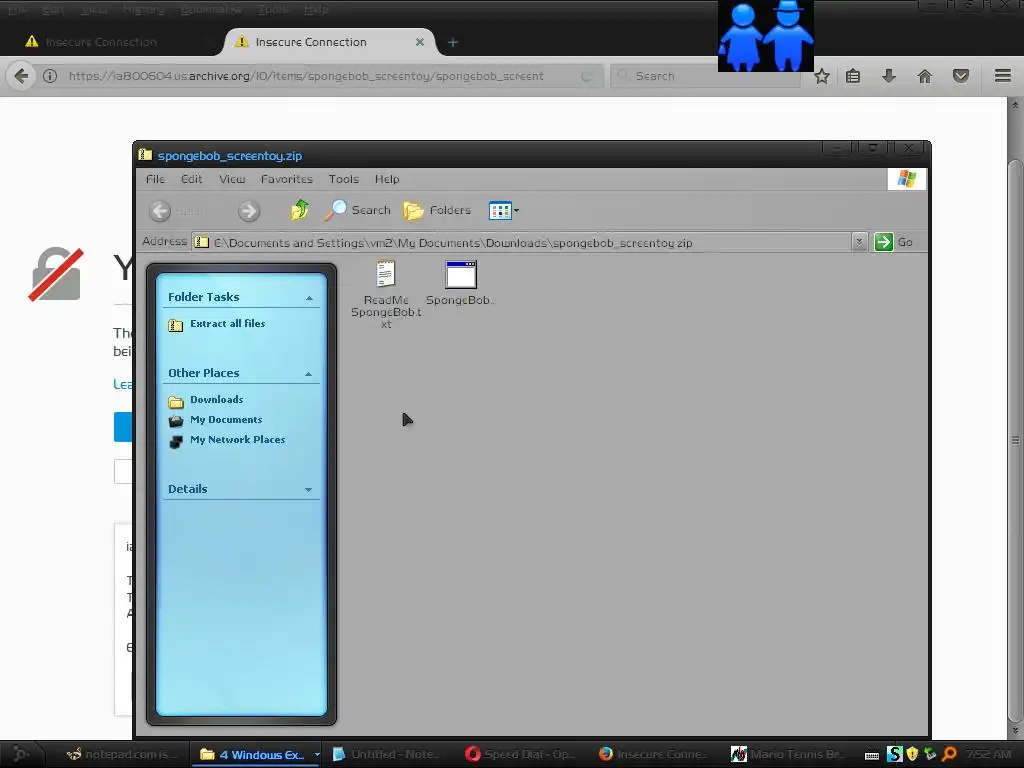Click the green Go arrow button
The image size is (1024, 768).
click(x=884, y=242)
